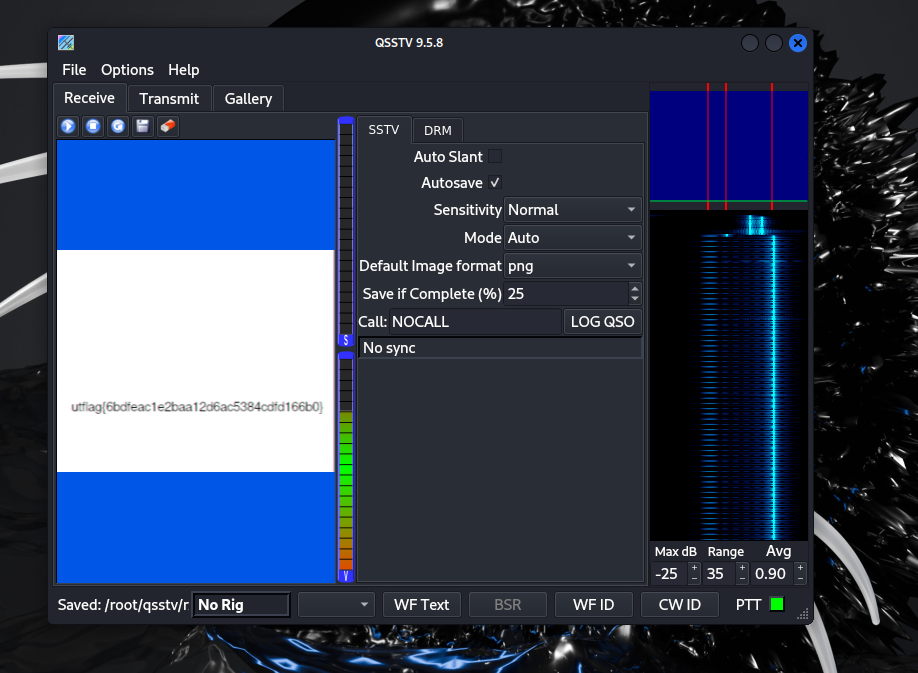Screen dimensions: 918x673
Task: Click the CW ID button
Action: pos(680,605)
